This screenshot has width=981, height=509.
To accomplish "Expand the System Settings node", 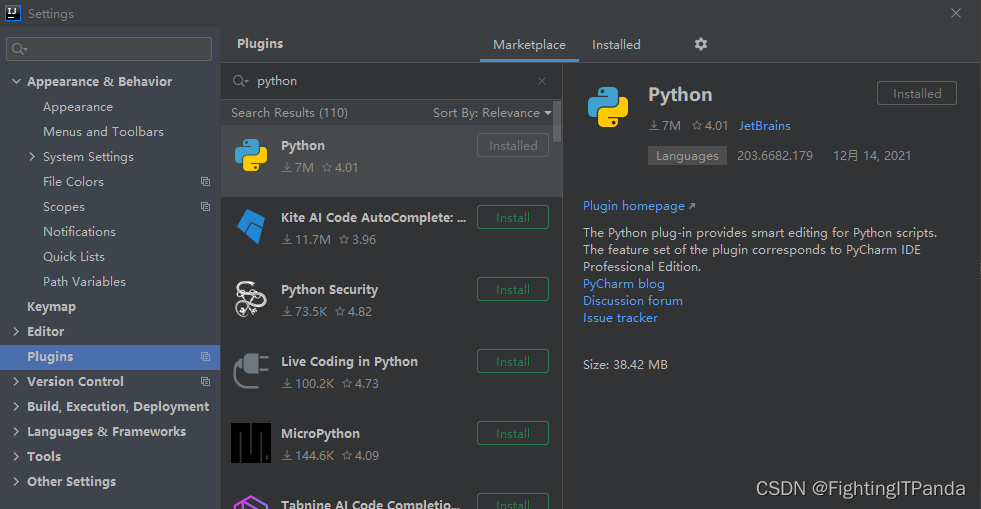I will point(32,156).
